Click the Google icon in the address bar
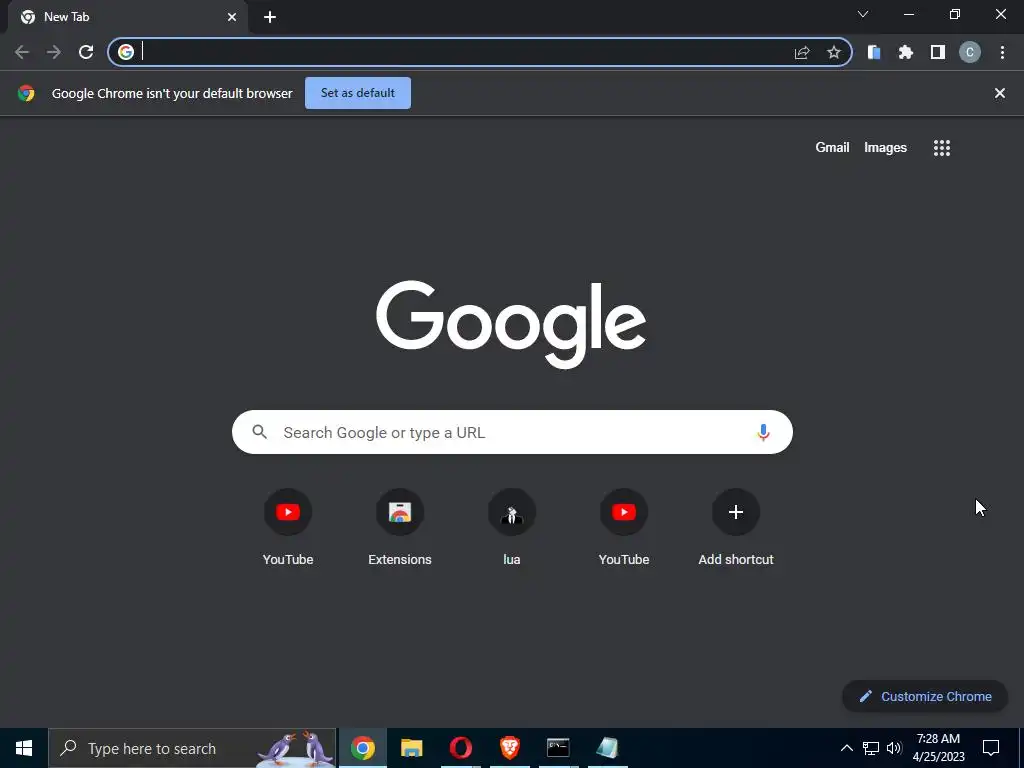 click(x=126, y=52)
